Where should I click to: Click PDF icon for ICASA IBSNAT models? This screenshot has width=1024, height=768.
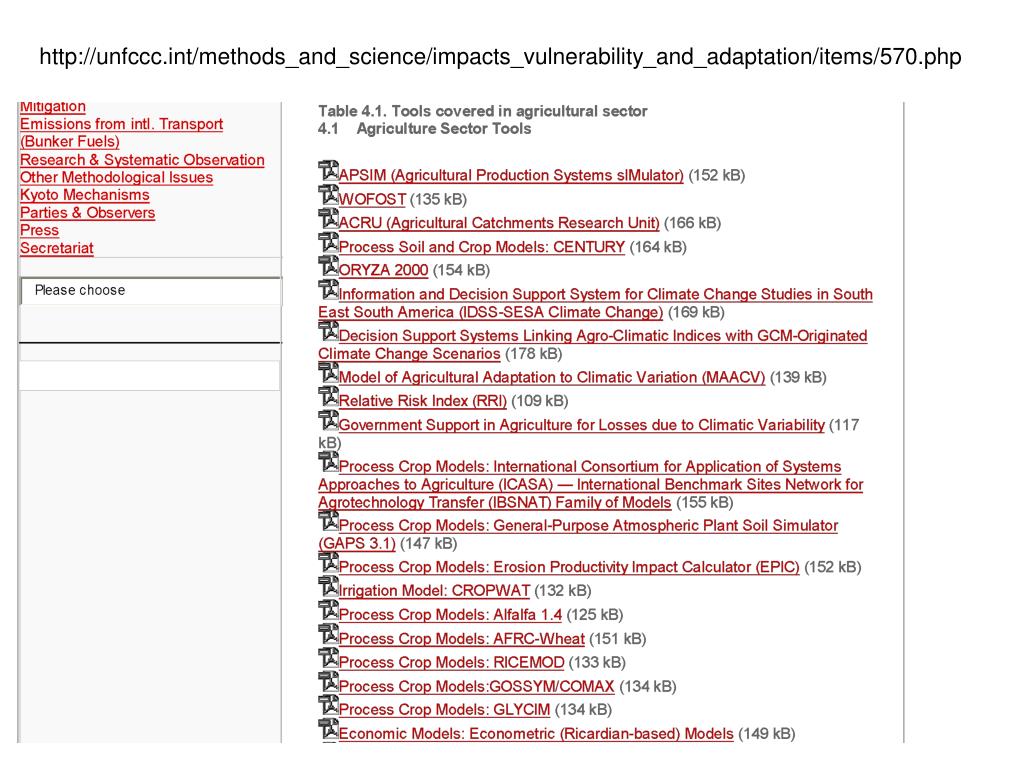click(328, 462)
